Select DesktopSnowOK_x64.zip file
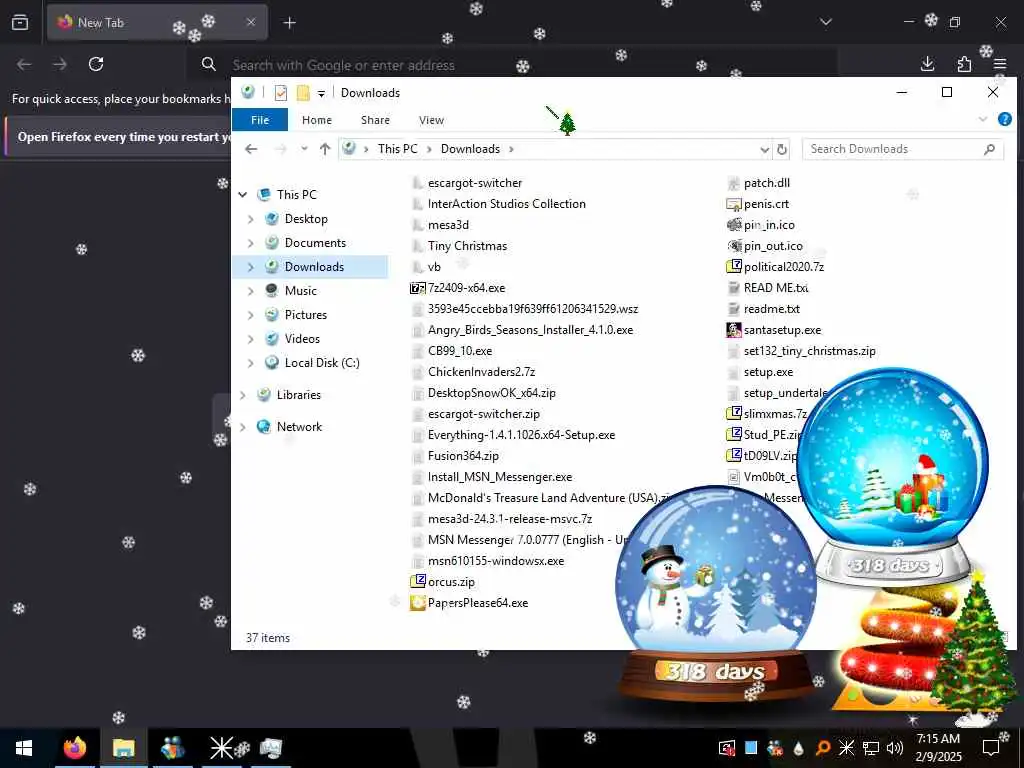The height and width of the screenshot is (768, 1024). pos(492,393)
